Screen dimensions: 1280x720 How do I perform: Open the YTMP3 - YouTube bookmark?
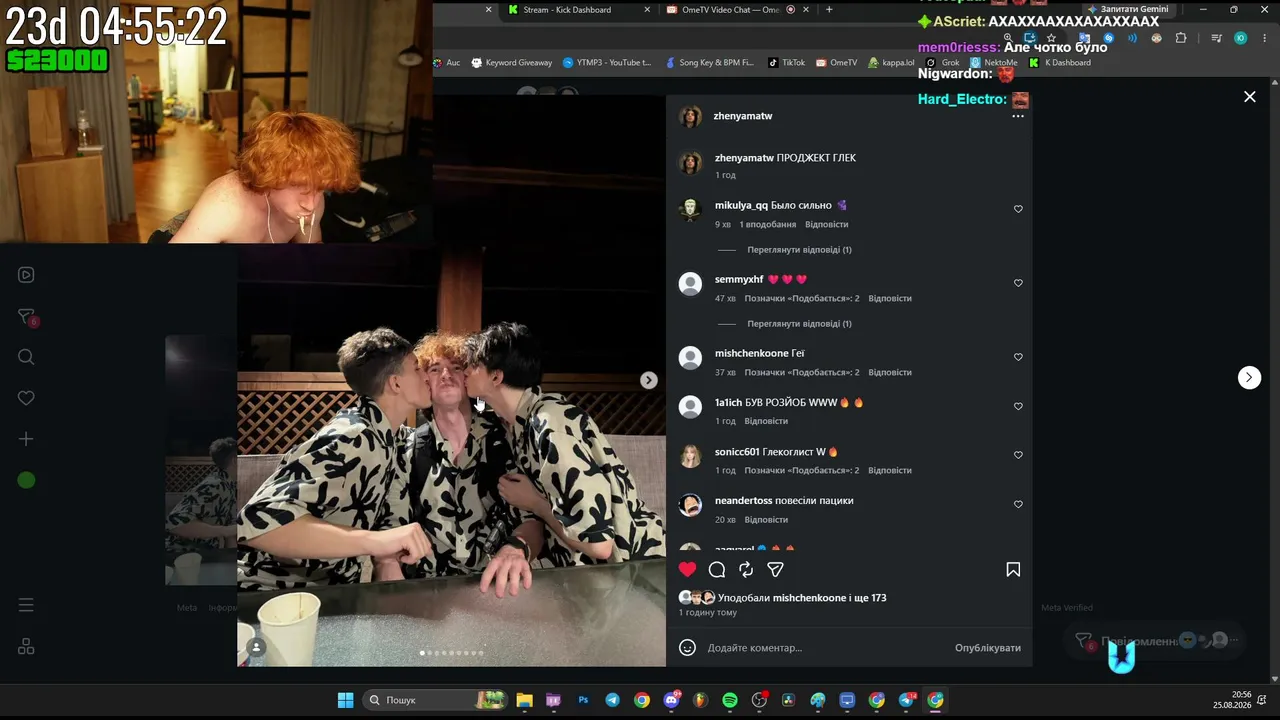click(607, 63)
